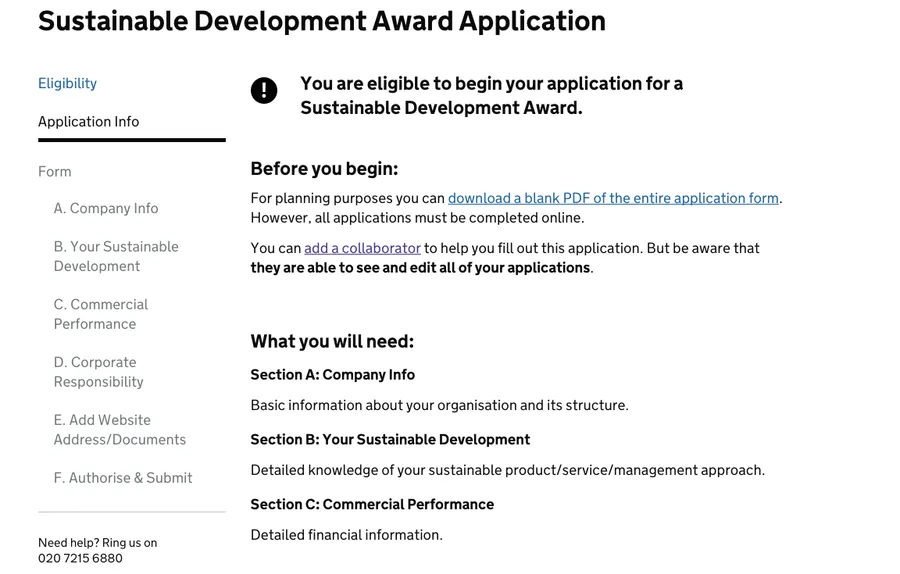Click the Form sidebar heading
This screenshot has height=574, width=900.
pyautogui.click(x=55, y=171)
